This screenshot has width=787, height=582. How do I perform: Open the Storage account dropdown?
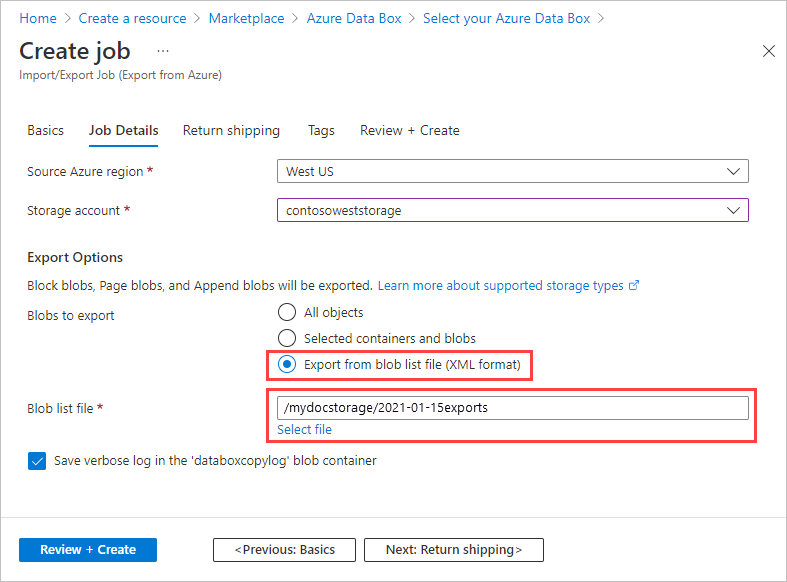(512, 210)
